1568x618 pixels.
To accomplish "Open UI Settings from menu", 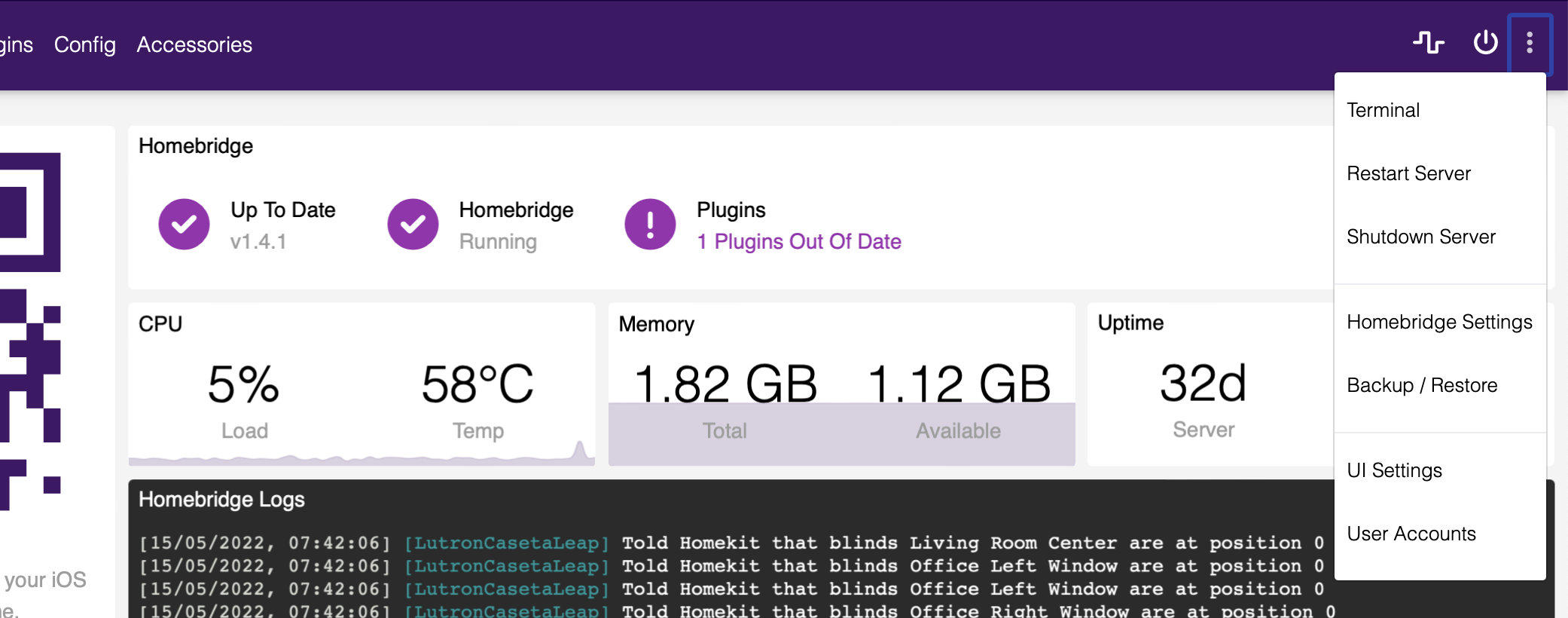I will 1394,470.
